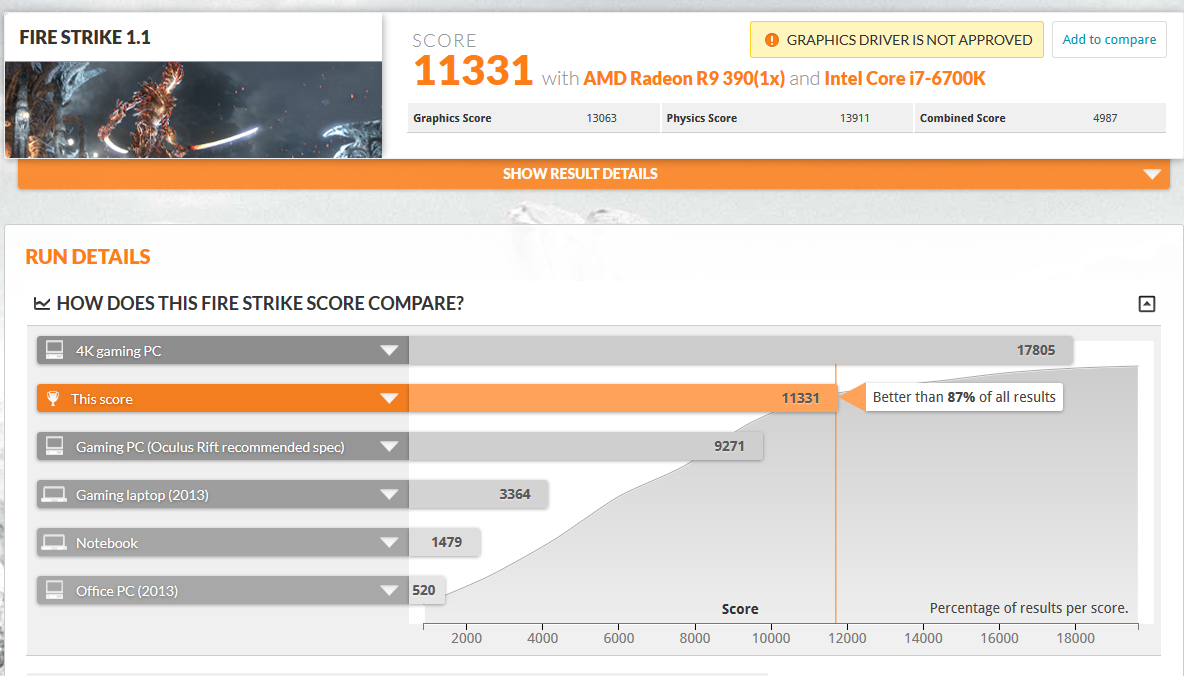Expand Gaming PC Oculus Rift dropdown arrow
The height and width of the screenshot is (676, 1184).
pyautogui.click(x=389, y=446)
